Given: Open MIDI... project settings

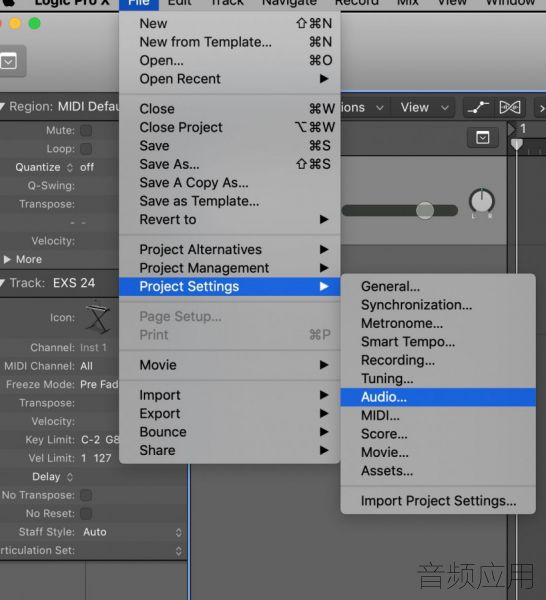Looking at the screenshot, I should click(x=438, y=416).
